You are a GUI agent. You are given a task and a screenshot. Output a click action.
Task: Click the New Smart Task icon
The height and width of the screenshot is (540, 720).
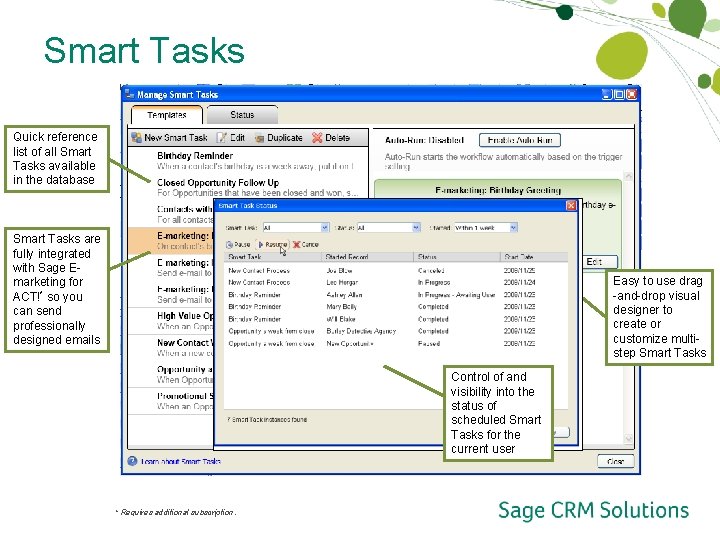point(136,138)
